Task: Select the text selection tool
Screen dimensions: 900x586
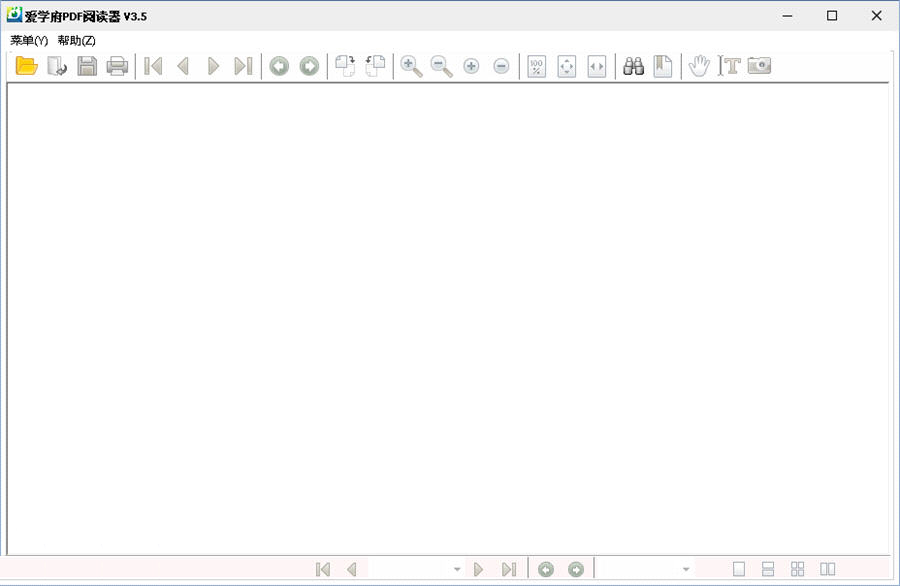Action: click(729, 67)
